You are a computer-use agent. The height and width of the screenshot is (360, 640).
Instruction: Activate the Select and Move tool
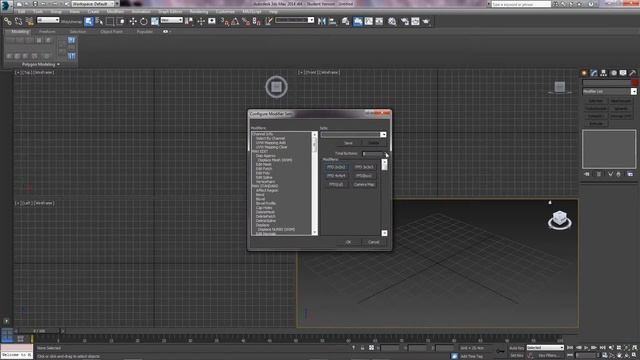(133, 21)
